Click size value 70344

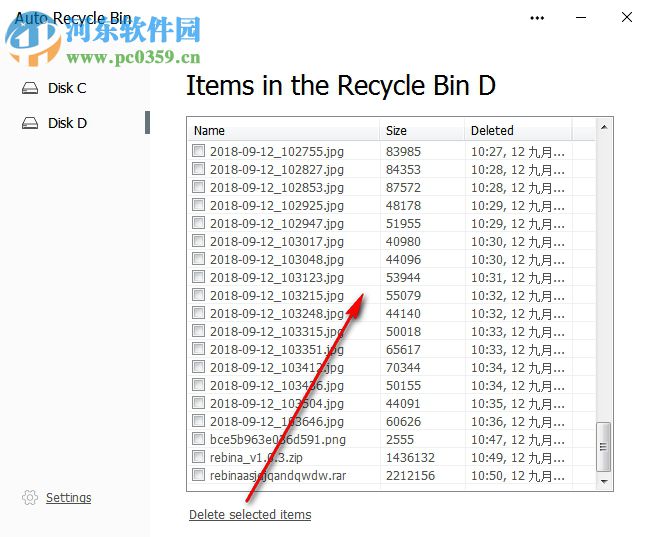point(403,367)
